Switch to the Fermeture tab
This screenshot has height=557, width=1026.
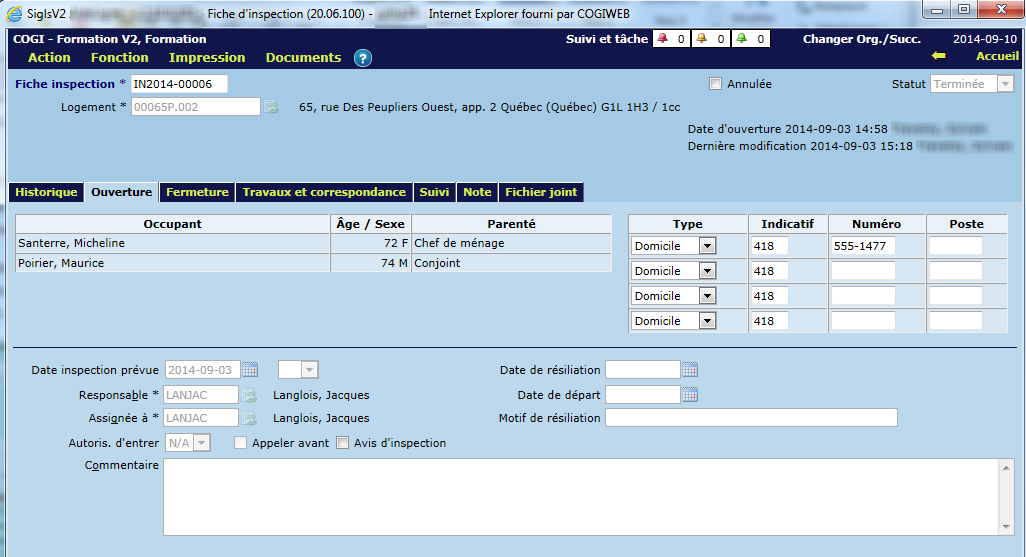click(197, 192)
